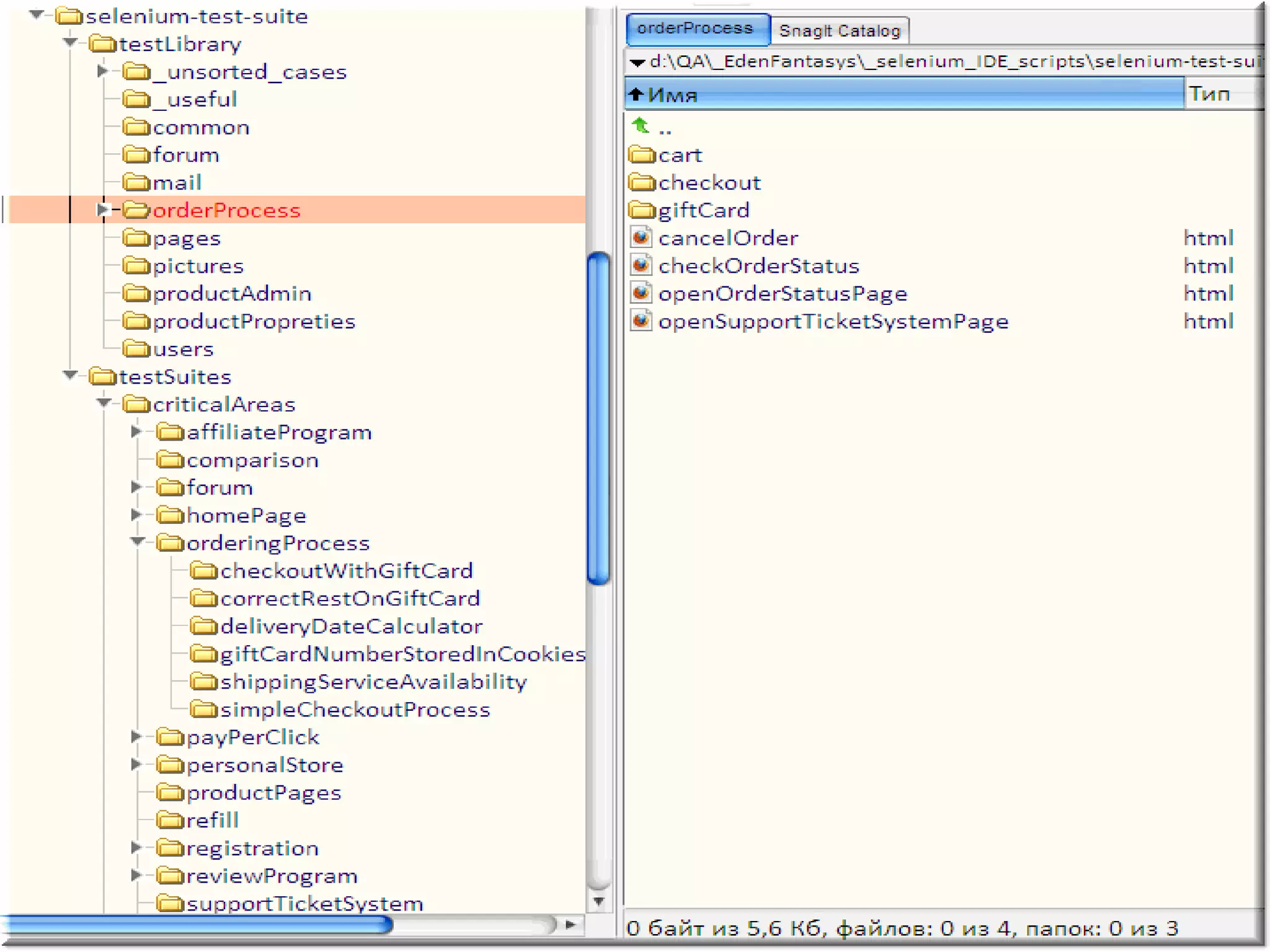The width and height of the screenshot is (1270, 952).
Task: Open the path history dropdown arrow
Action: click(637, 62)
